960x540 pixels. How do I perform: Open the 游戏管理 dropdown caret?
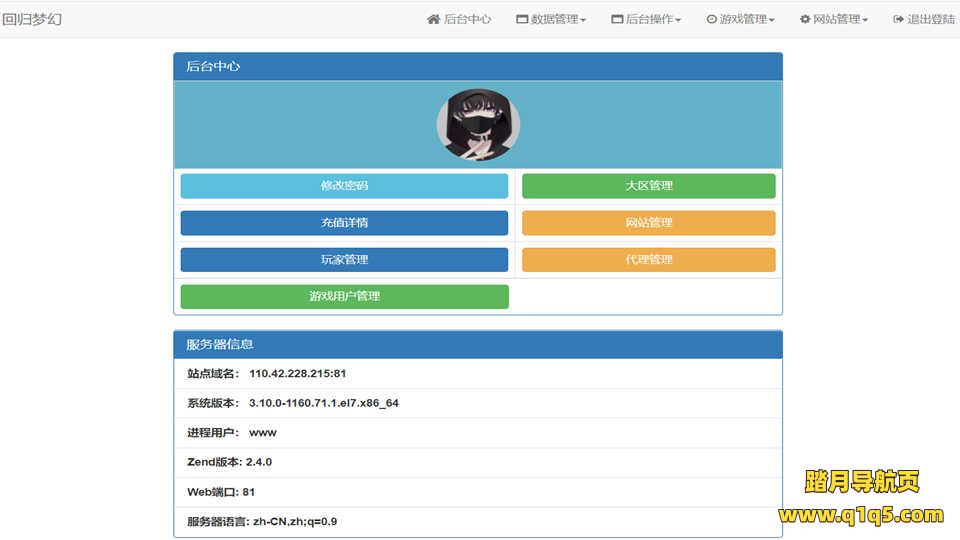click(771, 20)
